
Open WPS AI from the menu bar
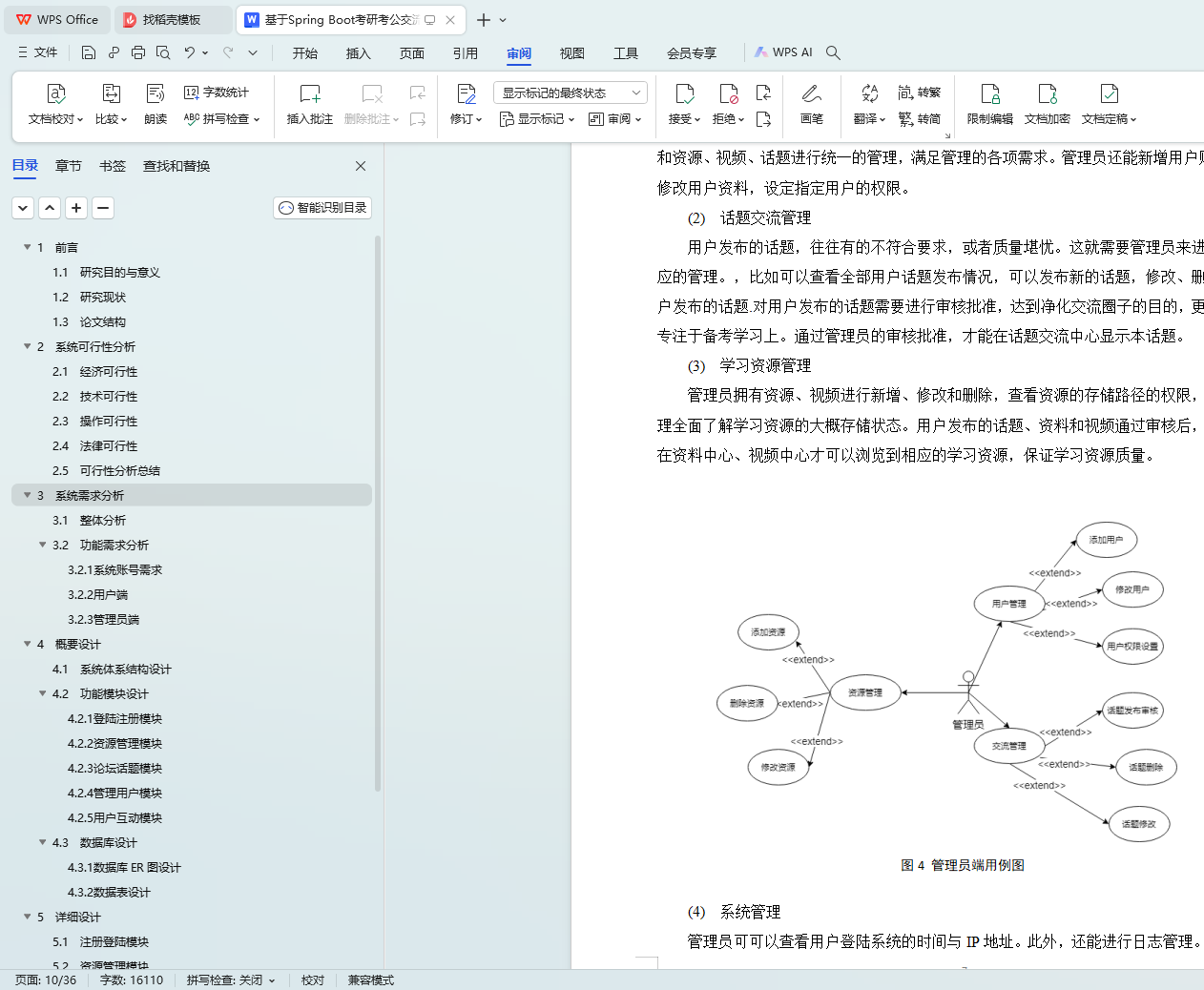click(x=783, y=52)
